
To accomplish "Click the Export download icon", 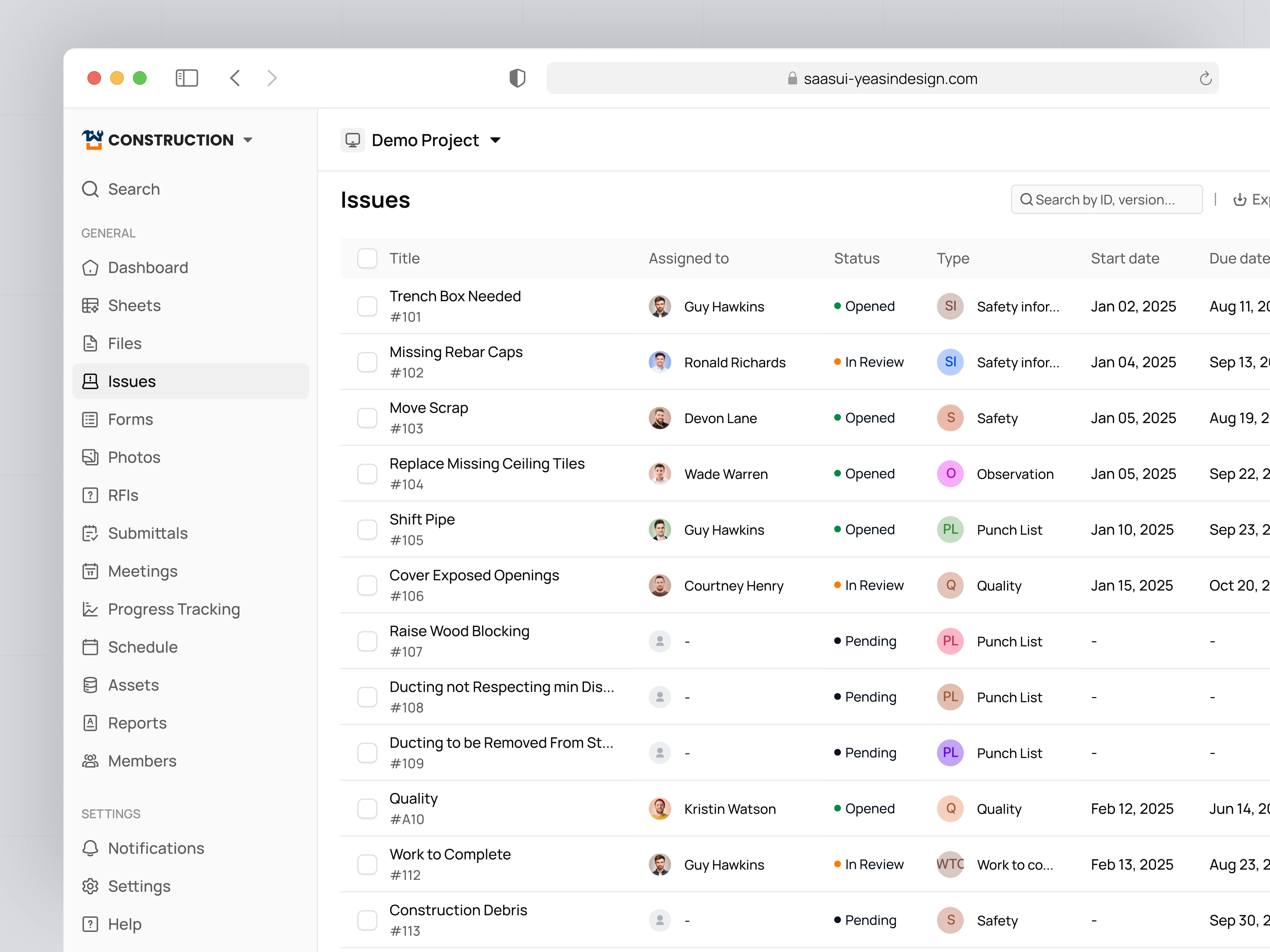I will (x=1240, y=200).
